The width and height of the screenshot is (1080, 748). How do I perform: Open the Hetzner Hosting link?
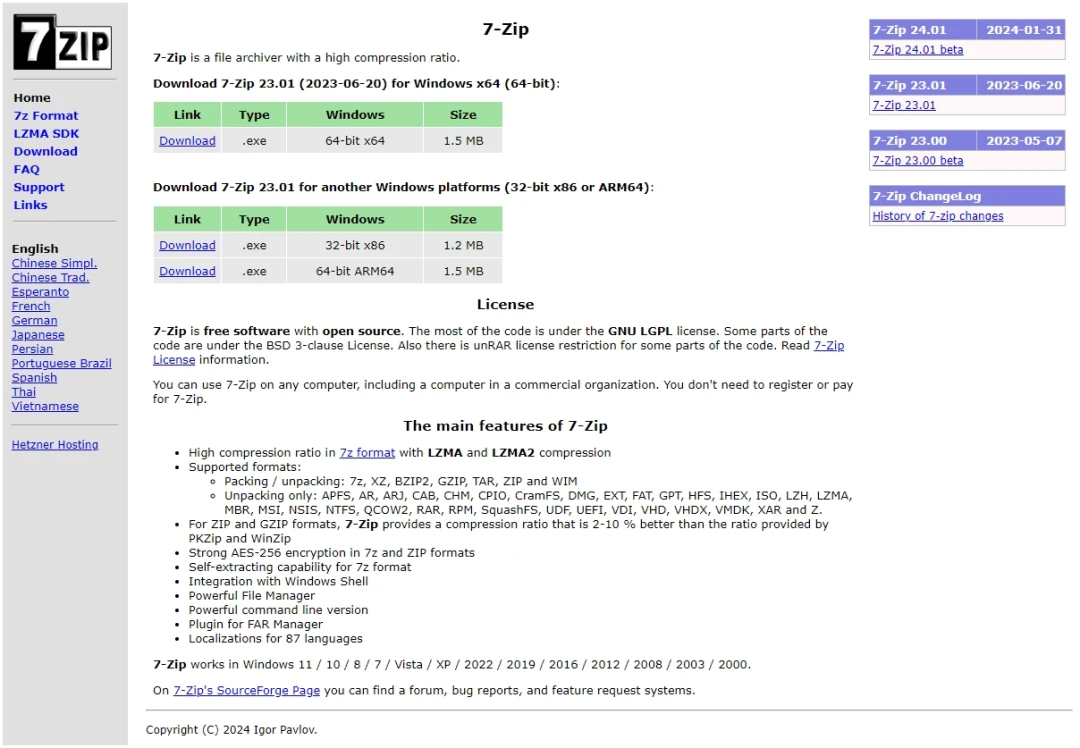tap(54, 445)
